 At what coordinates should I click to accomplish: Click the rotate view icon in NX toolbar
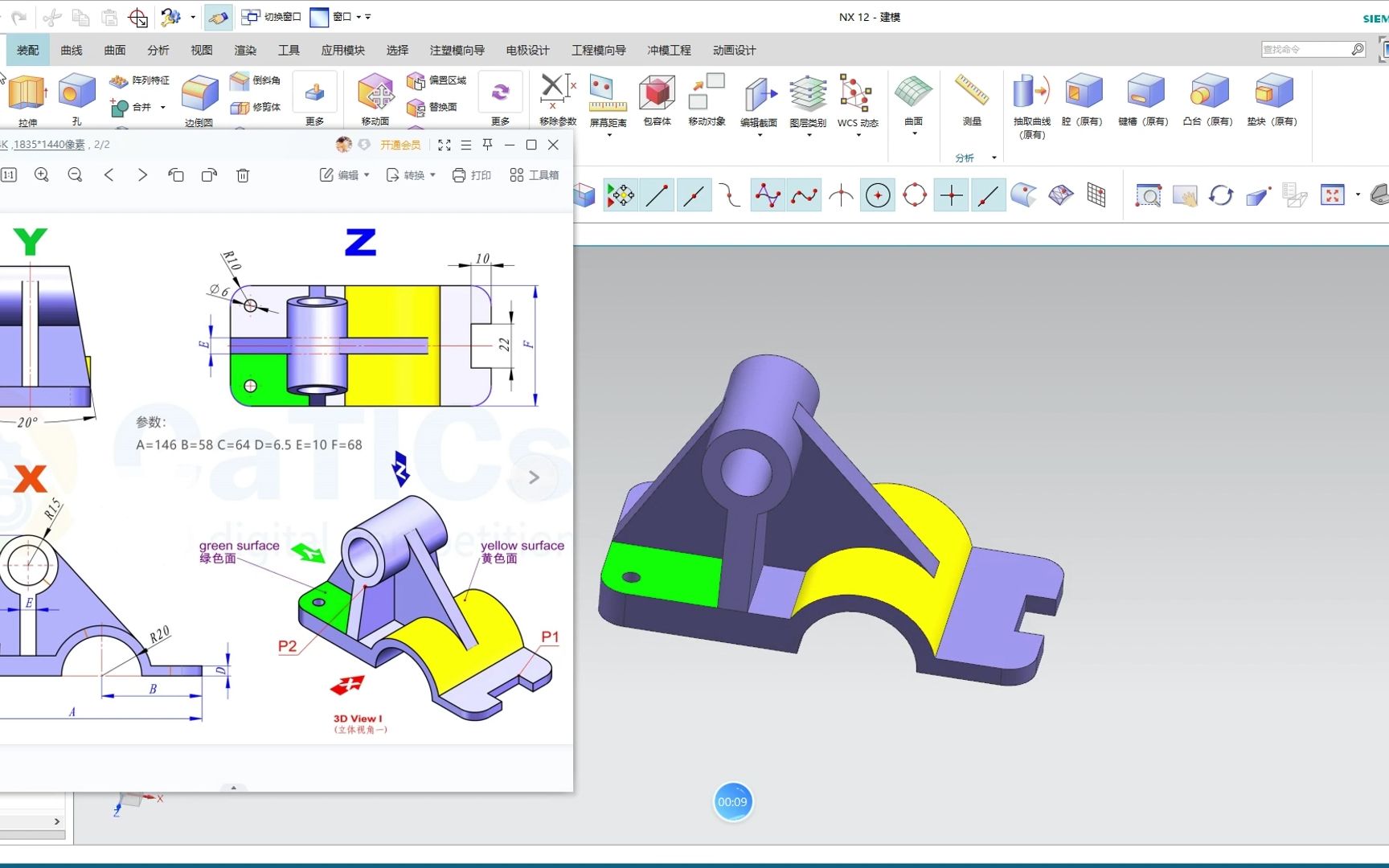point(1220,195)
